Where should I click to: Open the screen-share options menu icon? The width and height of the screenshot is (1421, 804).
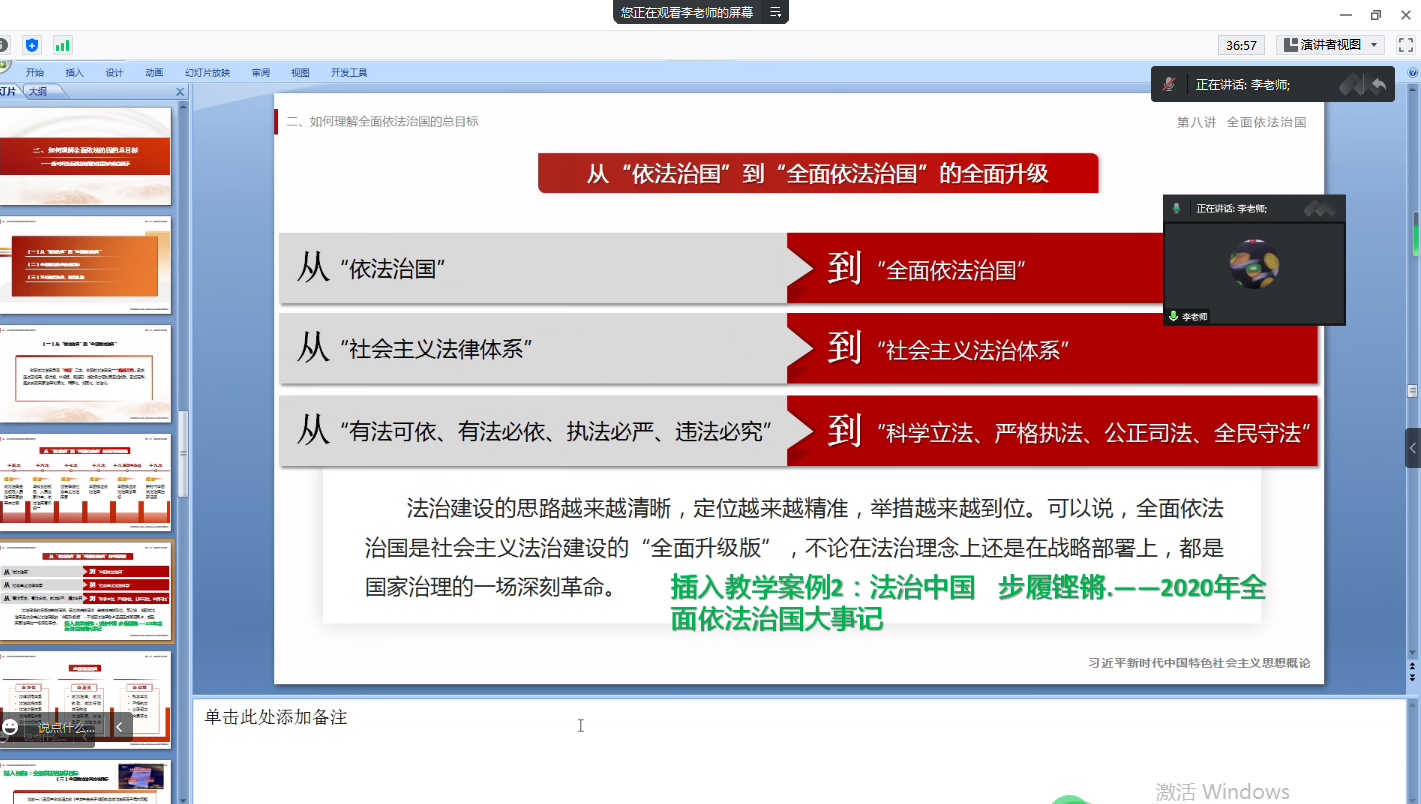(x=775, y=12)
